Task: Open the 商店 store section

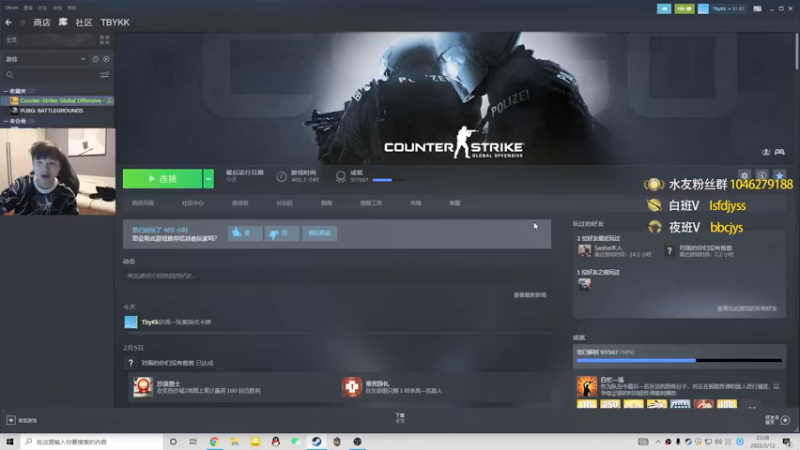Action: pos(42,22)
